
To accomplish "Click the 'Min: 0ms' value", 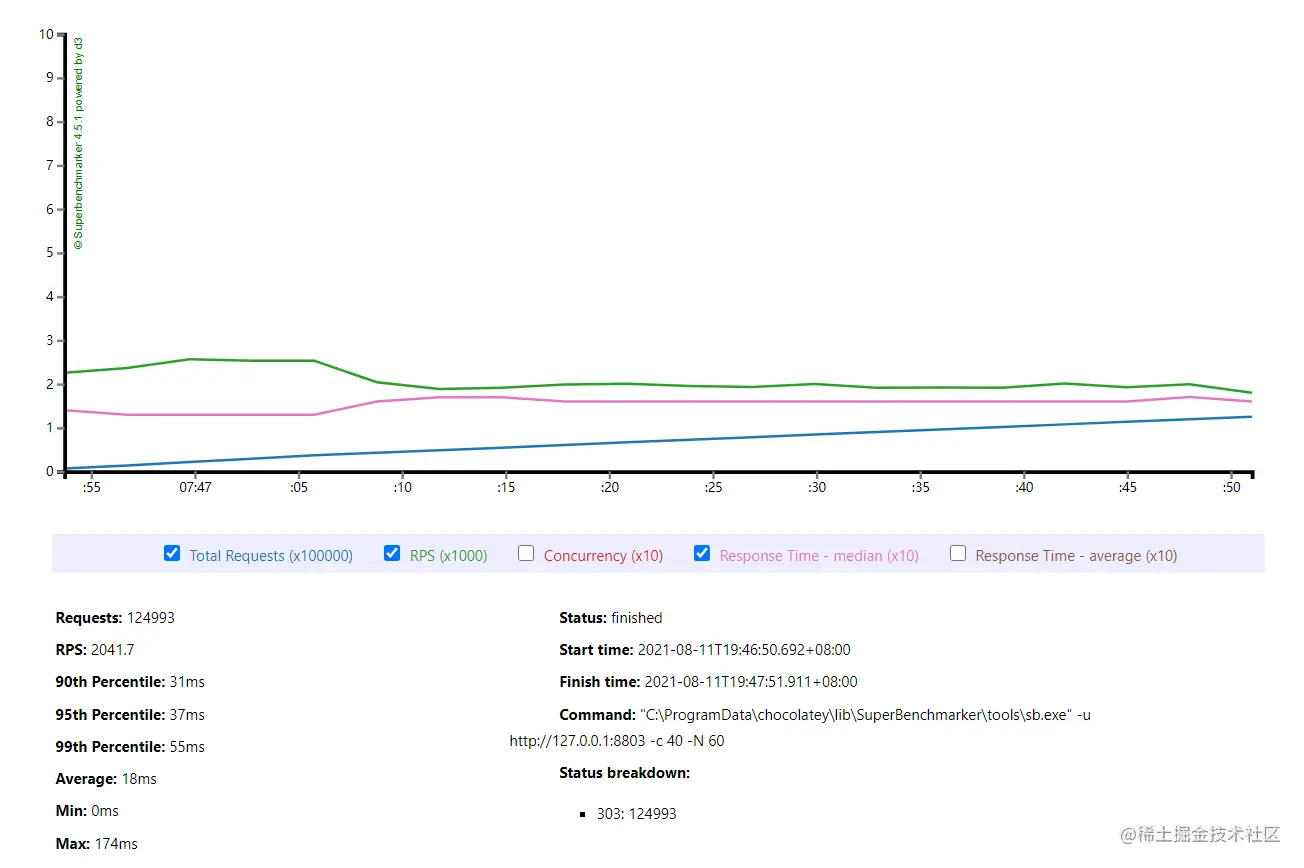I will pyautogui.click(x=88, y=811).
